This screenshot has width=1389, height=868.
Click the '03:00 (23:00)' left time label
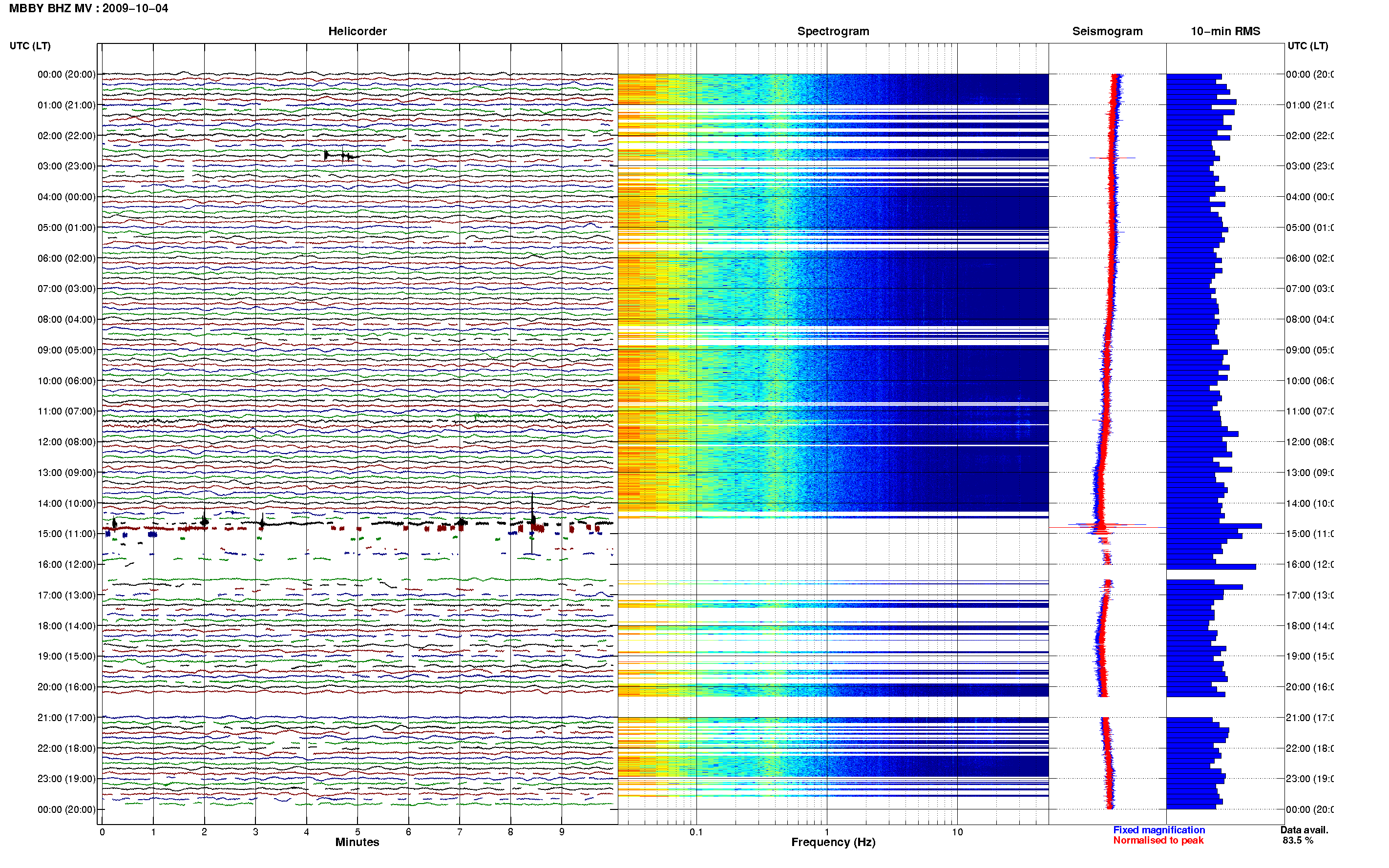point(66,166)
